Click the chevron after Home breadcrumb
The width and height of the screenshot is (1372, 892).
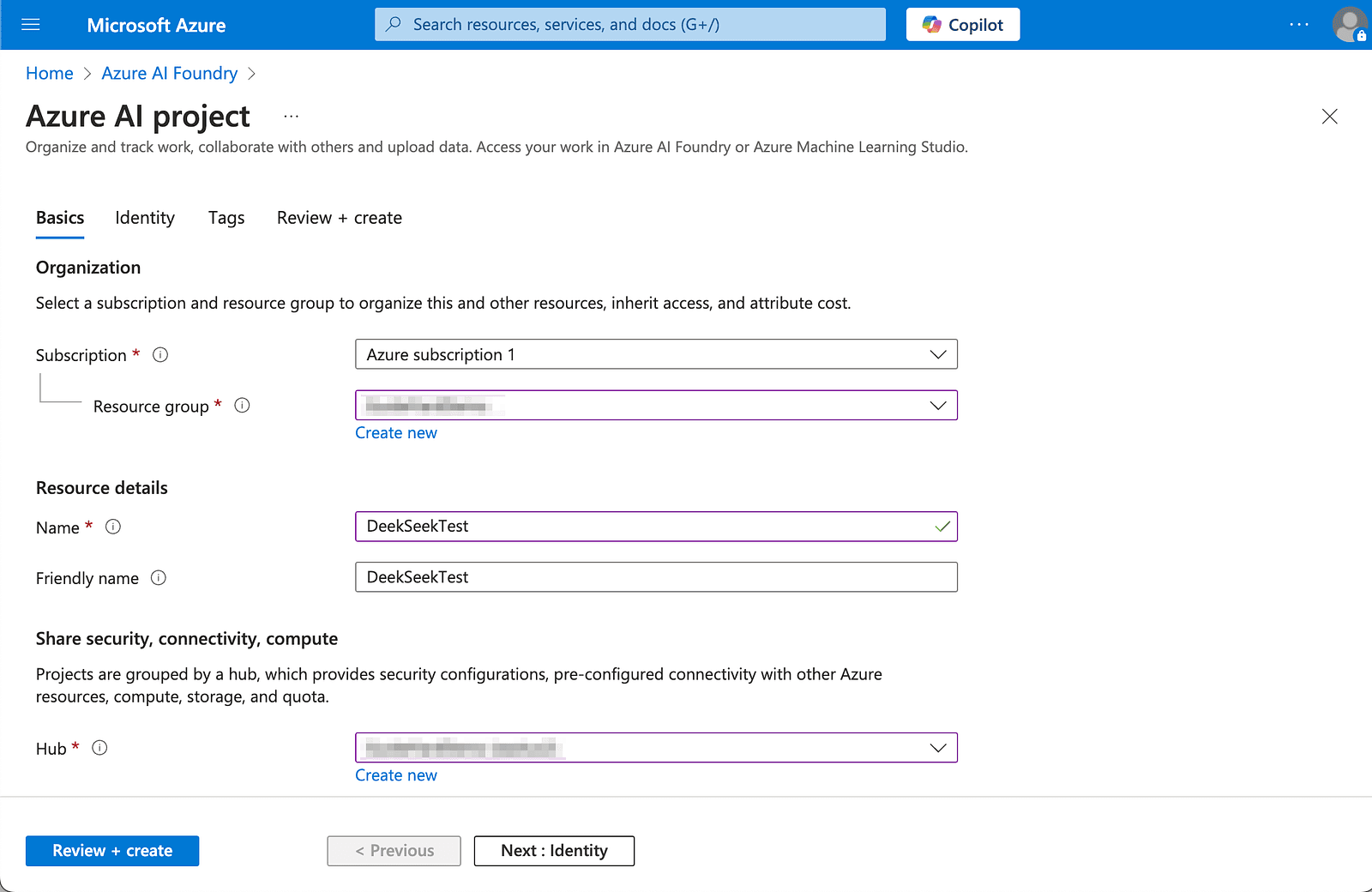pos(87,74)
